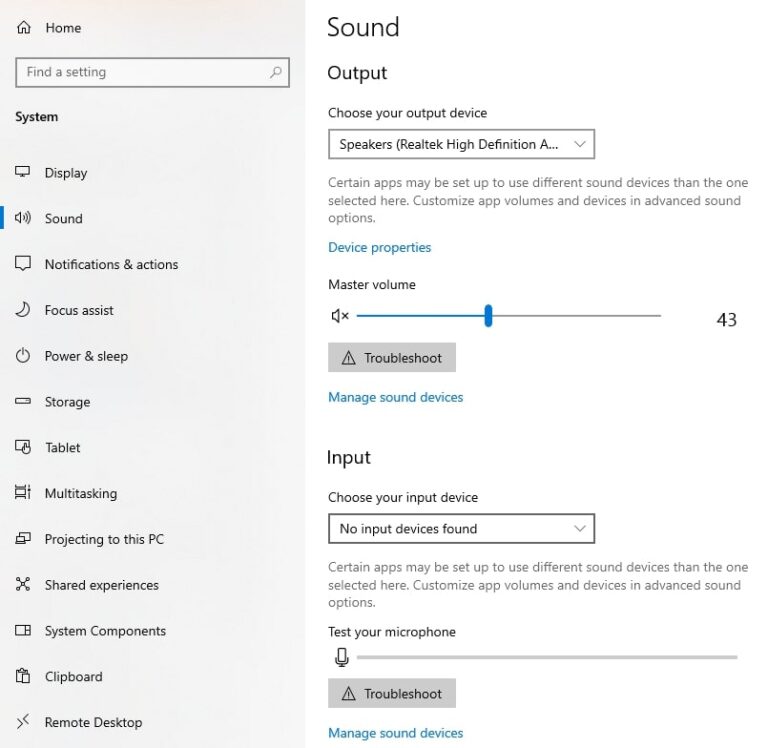Click Troubleshoot button under Master volume
768x748 pixels.
tap(392, 358)
